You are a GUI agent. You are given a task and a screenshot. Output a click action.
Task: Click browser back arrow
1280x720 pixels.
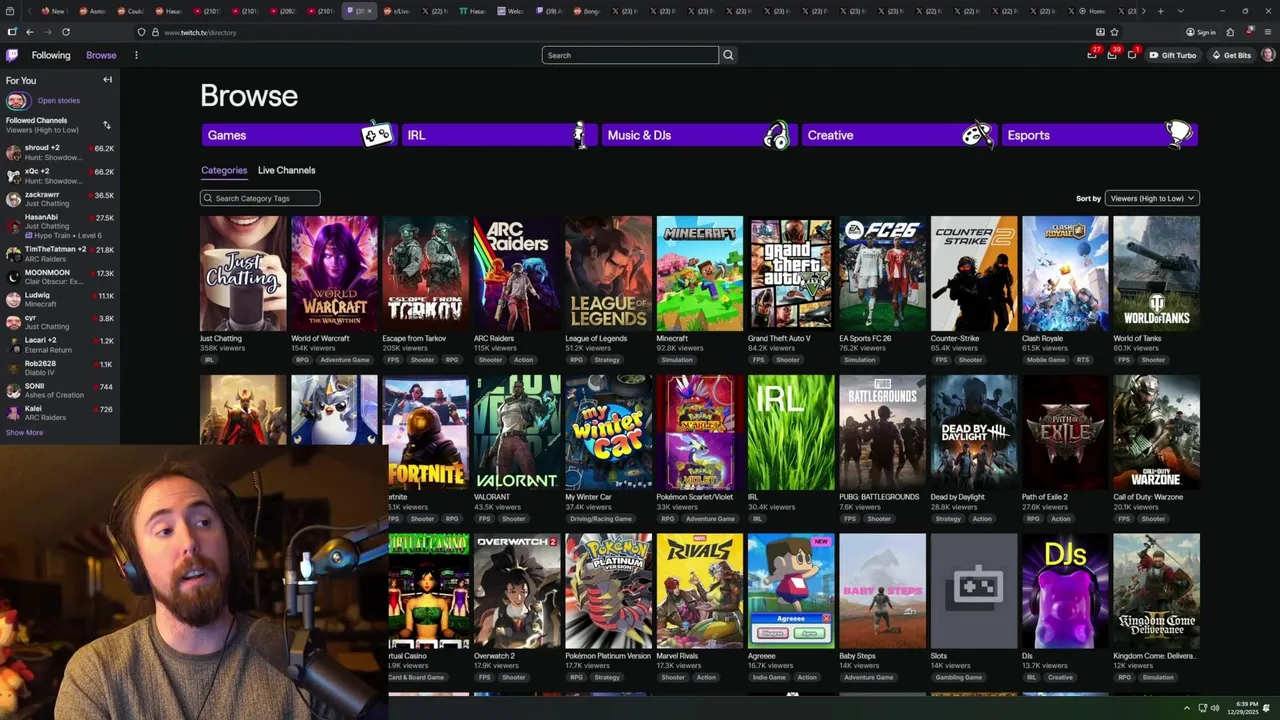tap(30, 32)
